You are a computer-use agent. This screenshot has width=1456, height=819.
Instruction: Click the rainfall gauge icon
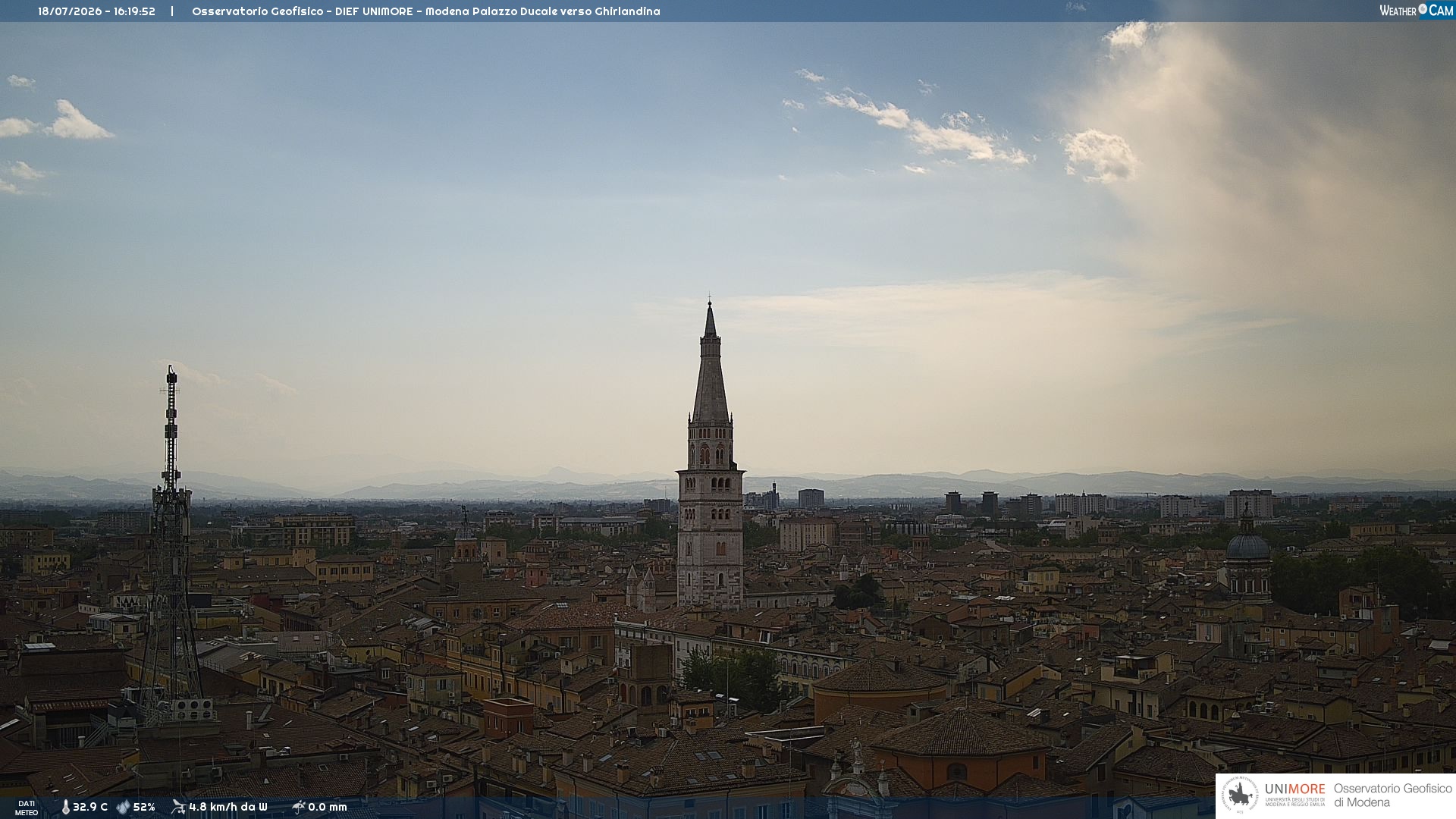298,807
